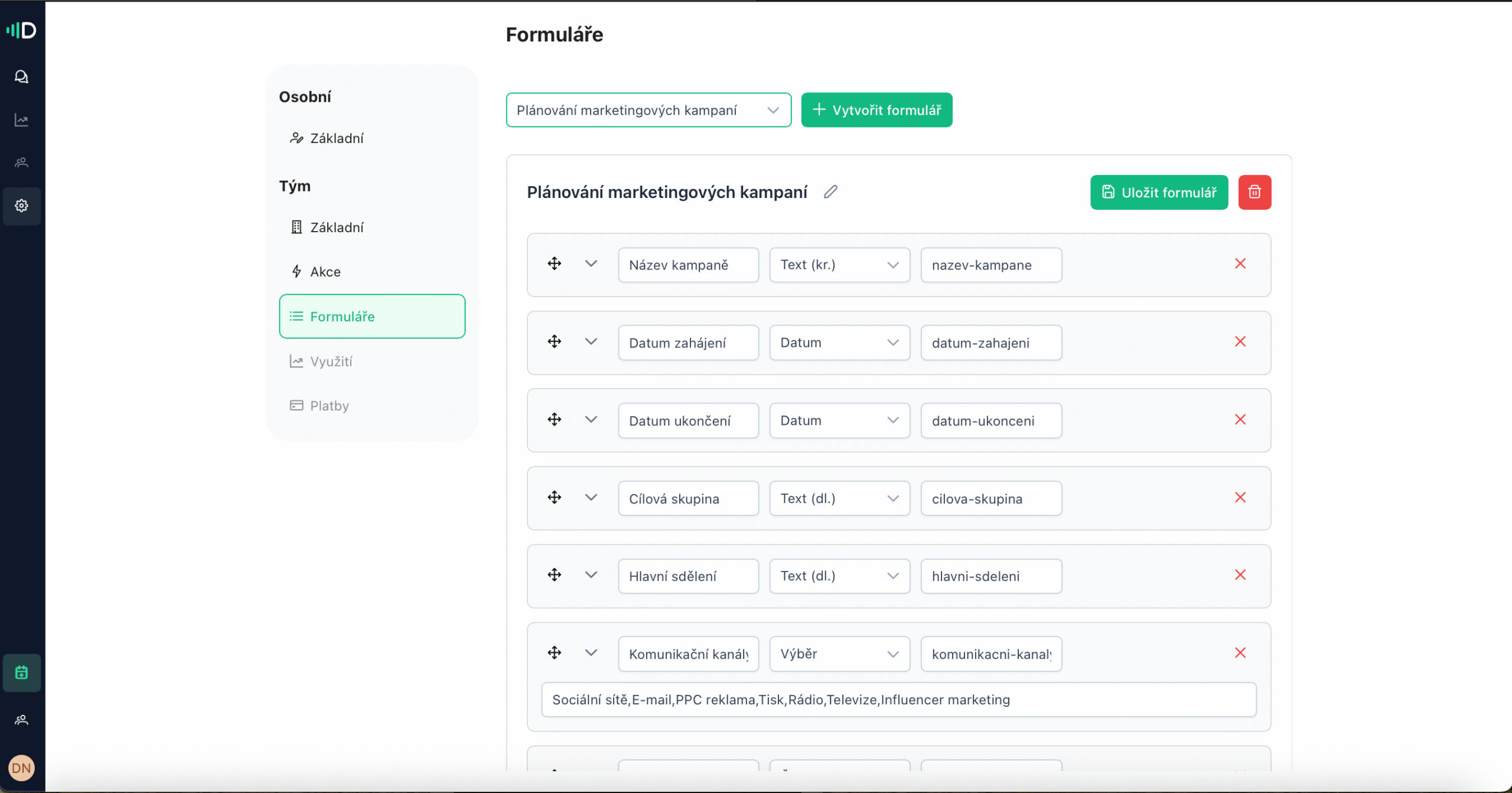Delete form using red trash button
Screen dimensions: 1512x793
pyautogui.click(x=1254, y=192)
